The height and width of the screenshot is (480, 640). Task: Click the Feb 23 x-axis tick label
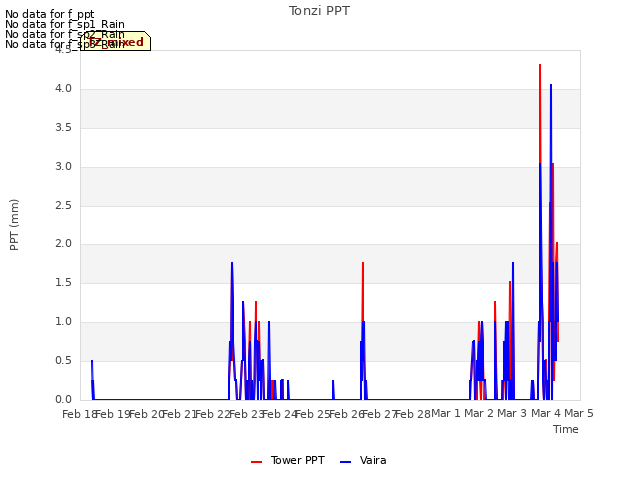click(246, 414)
